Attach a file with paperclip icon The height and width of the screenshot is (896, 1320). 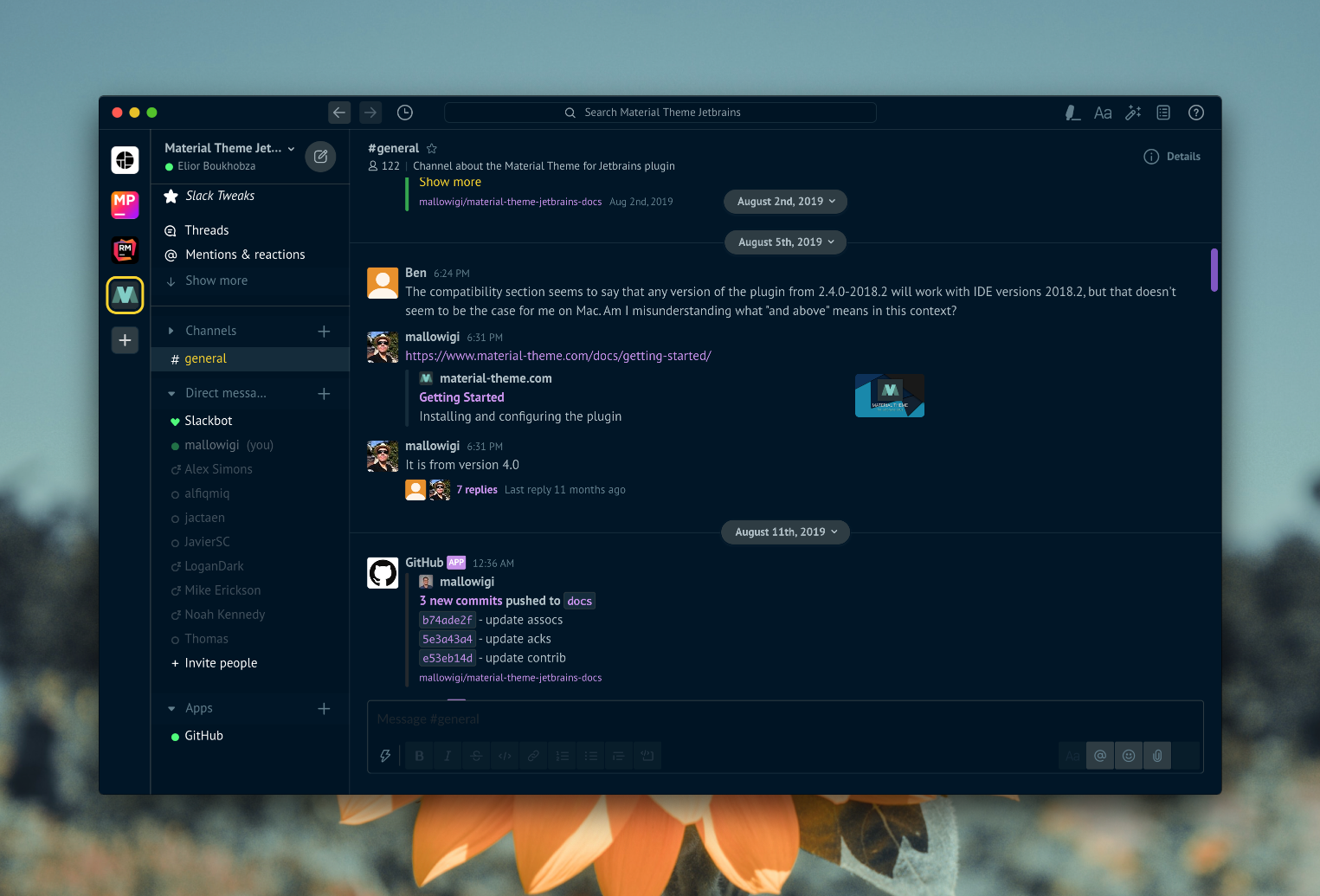coord(1157,756)
